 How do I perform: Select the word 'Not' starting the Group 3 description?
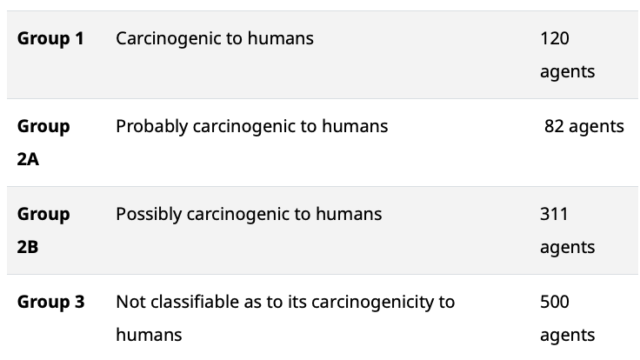point(128,302)
